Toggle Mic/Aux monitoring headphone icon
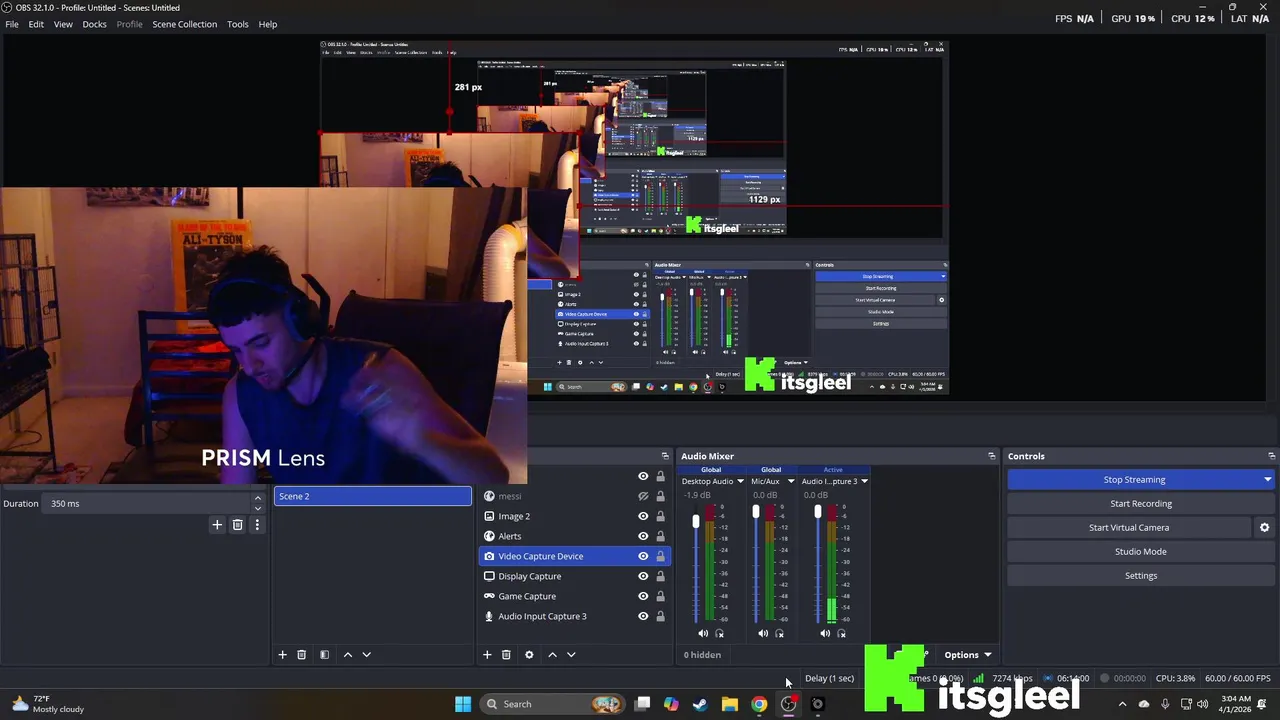The height and width of the screenshot is (720, 1280). point(779,633)
